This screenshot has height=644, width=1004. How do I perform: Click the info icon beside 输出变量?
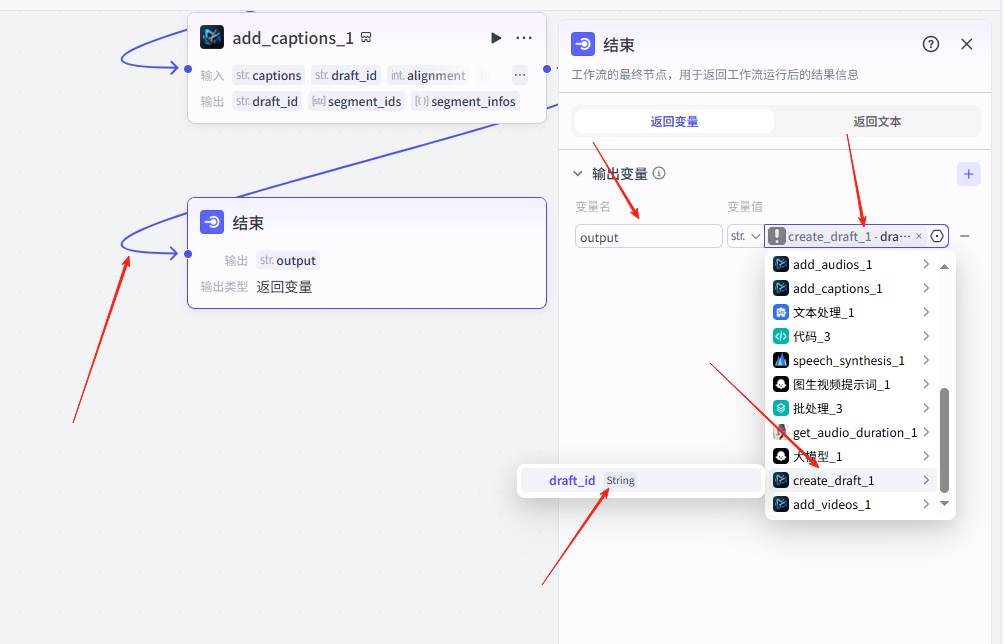point(659,173)
